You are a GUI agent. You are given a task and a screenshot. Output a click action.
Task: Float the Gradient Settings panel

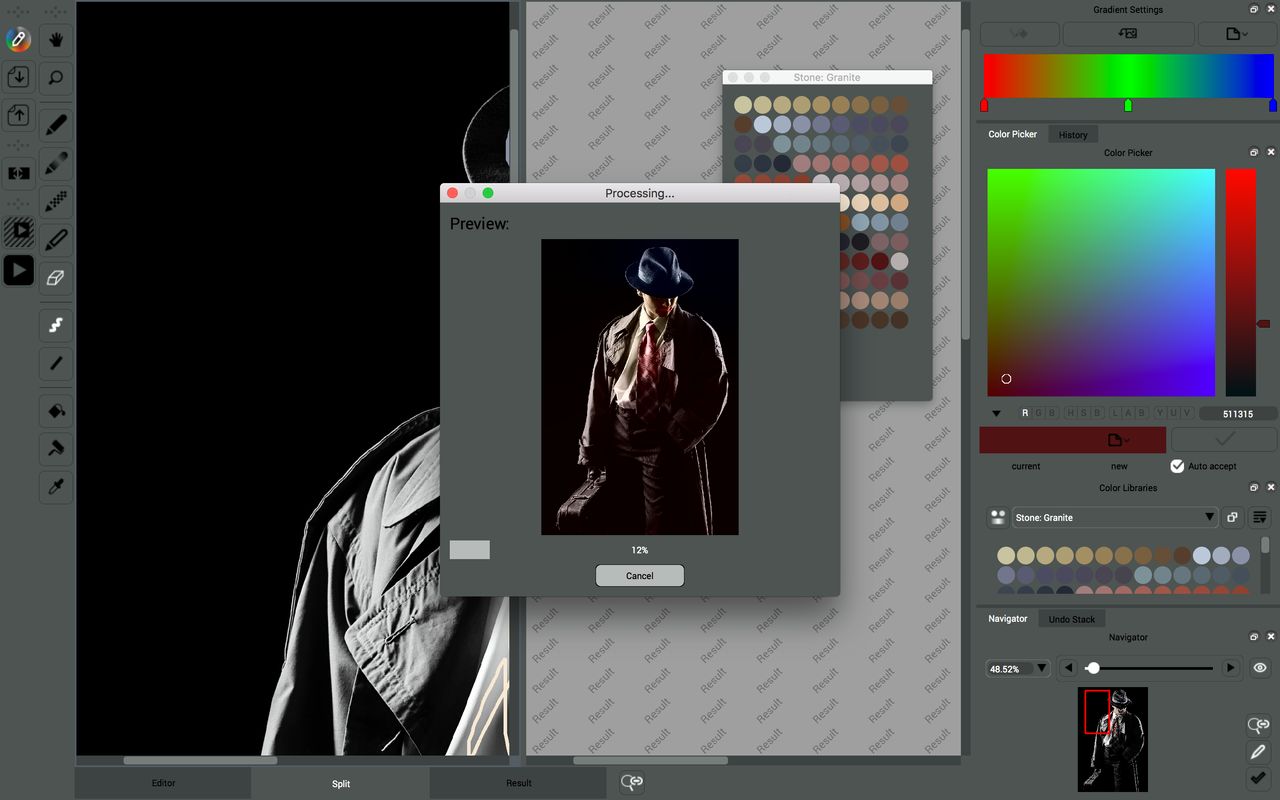[1254, 9]
